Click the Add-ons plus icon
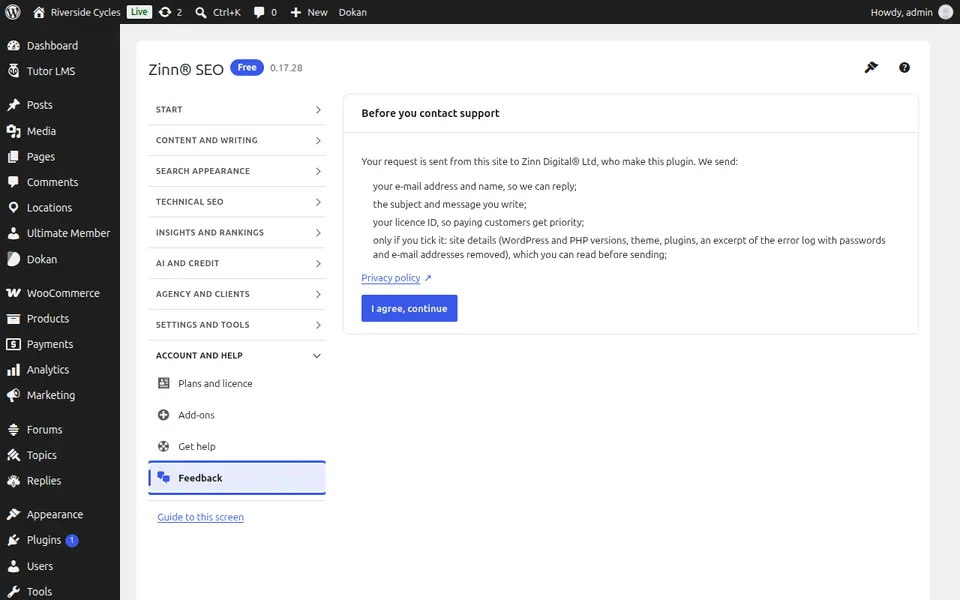960x600 pixels. (163, 415)
